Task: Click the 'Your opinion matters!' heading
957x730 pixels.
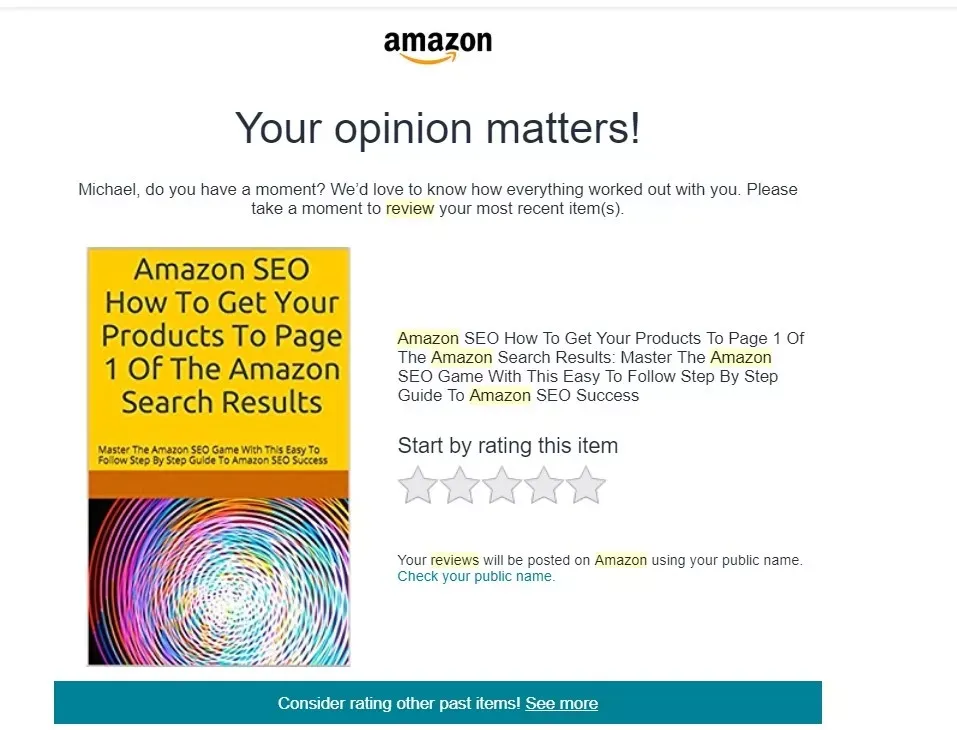Action: (438, 128)
